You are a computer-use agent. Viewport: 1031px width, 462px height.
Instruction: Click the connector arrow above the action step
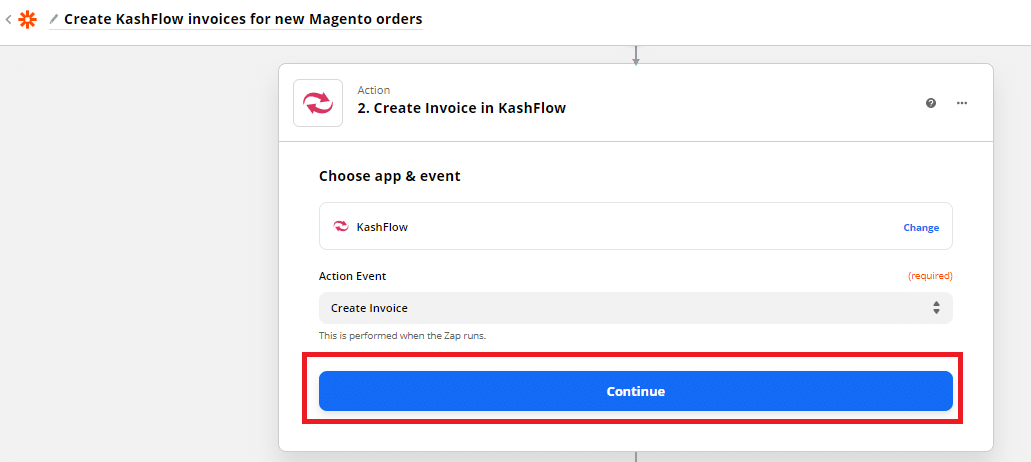click(x=635, y=56)
